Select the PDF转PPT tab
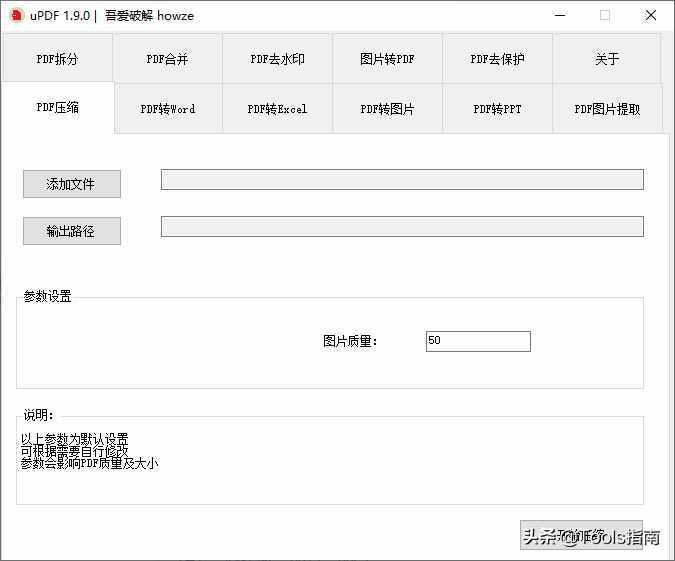Viewport: 675px width, 561px height. point(497,109)
